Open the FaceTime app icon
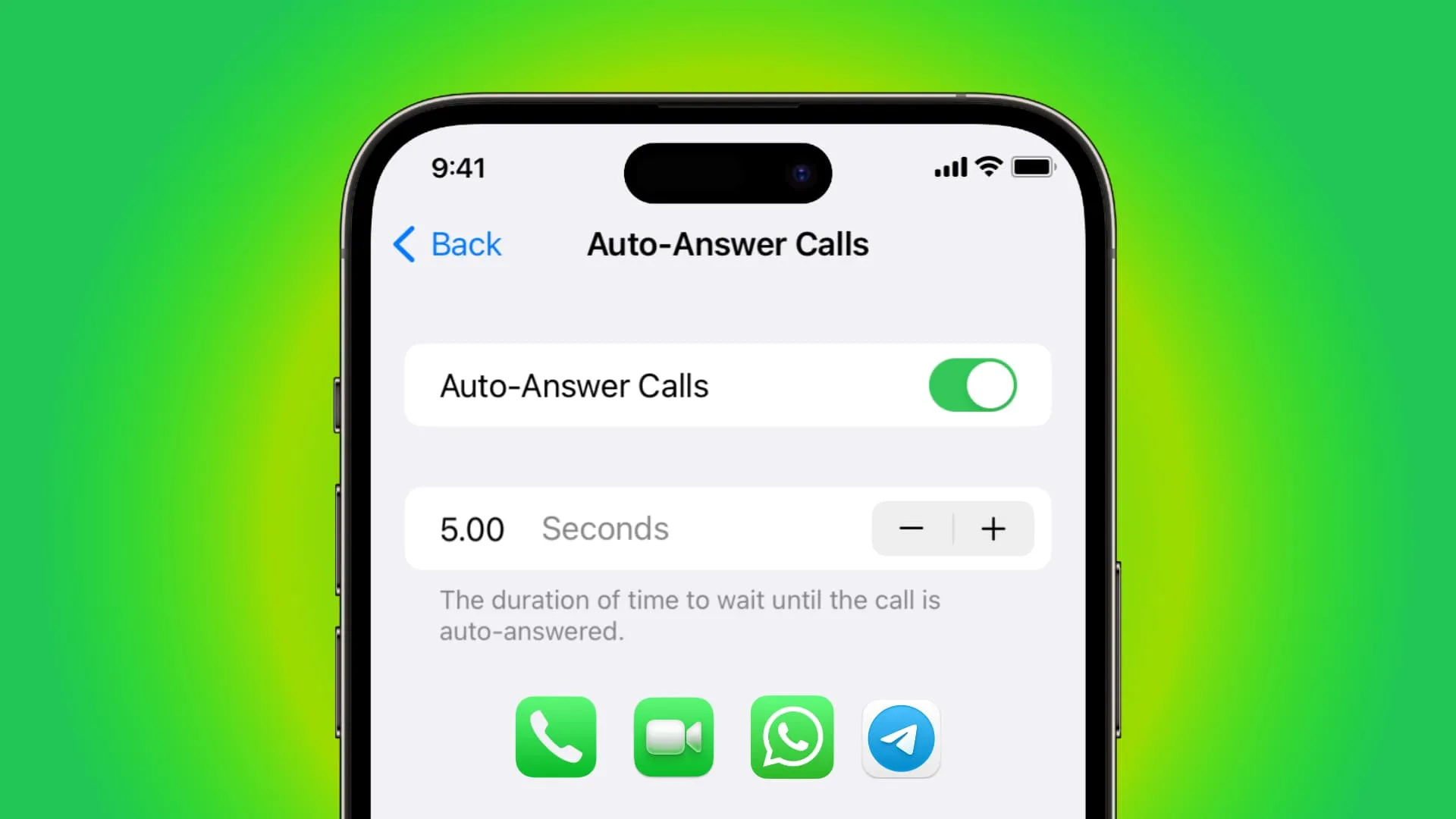This screenshot has width=1456, height=819. coord(674,737)
